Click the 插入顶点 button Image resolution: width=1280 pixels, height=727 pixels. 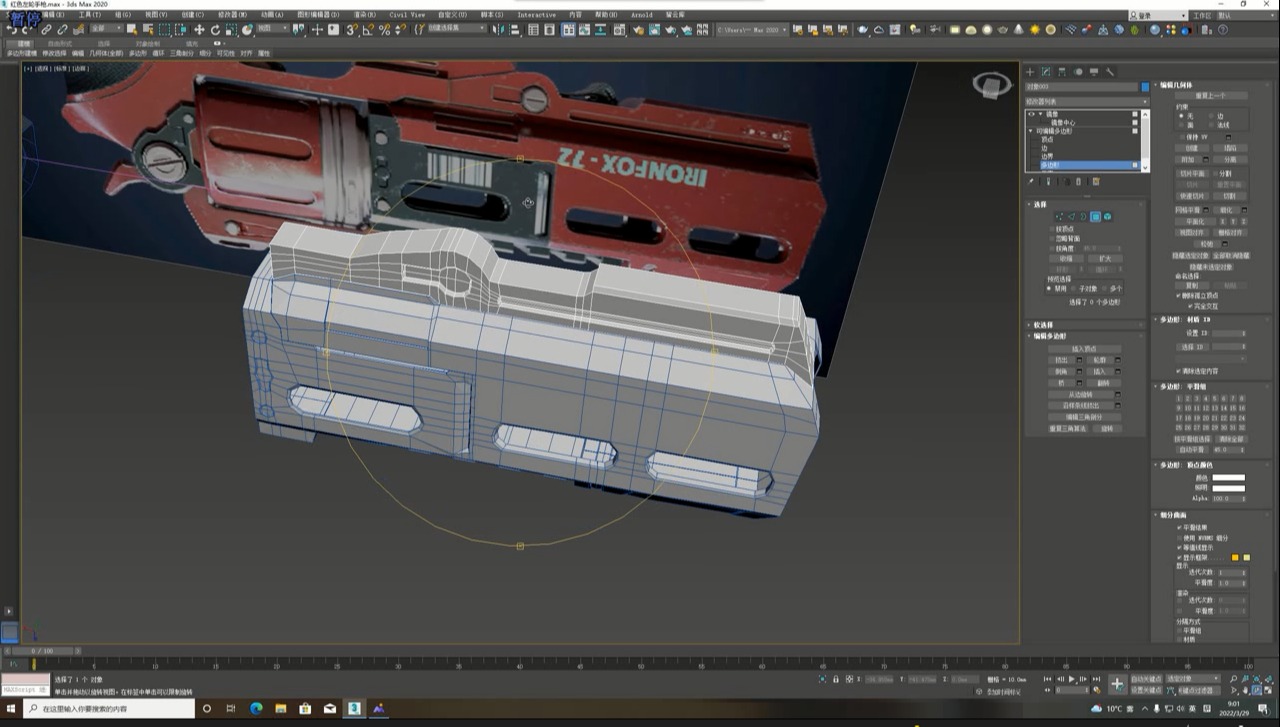1084,349
